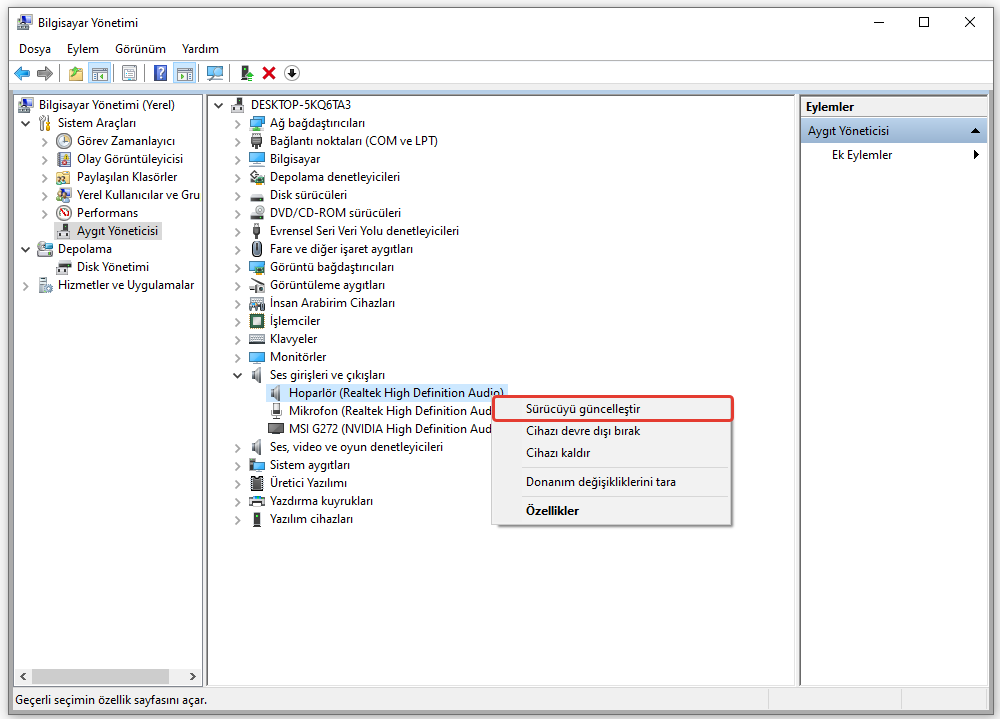Choose Cihazı kaldır in context menu
Image resolution: width=1000 pixels, height=719 pixels.
(558, 453)
